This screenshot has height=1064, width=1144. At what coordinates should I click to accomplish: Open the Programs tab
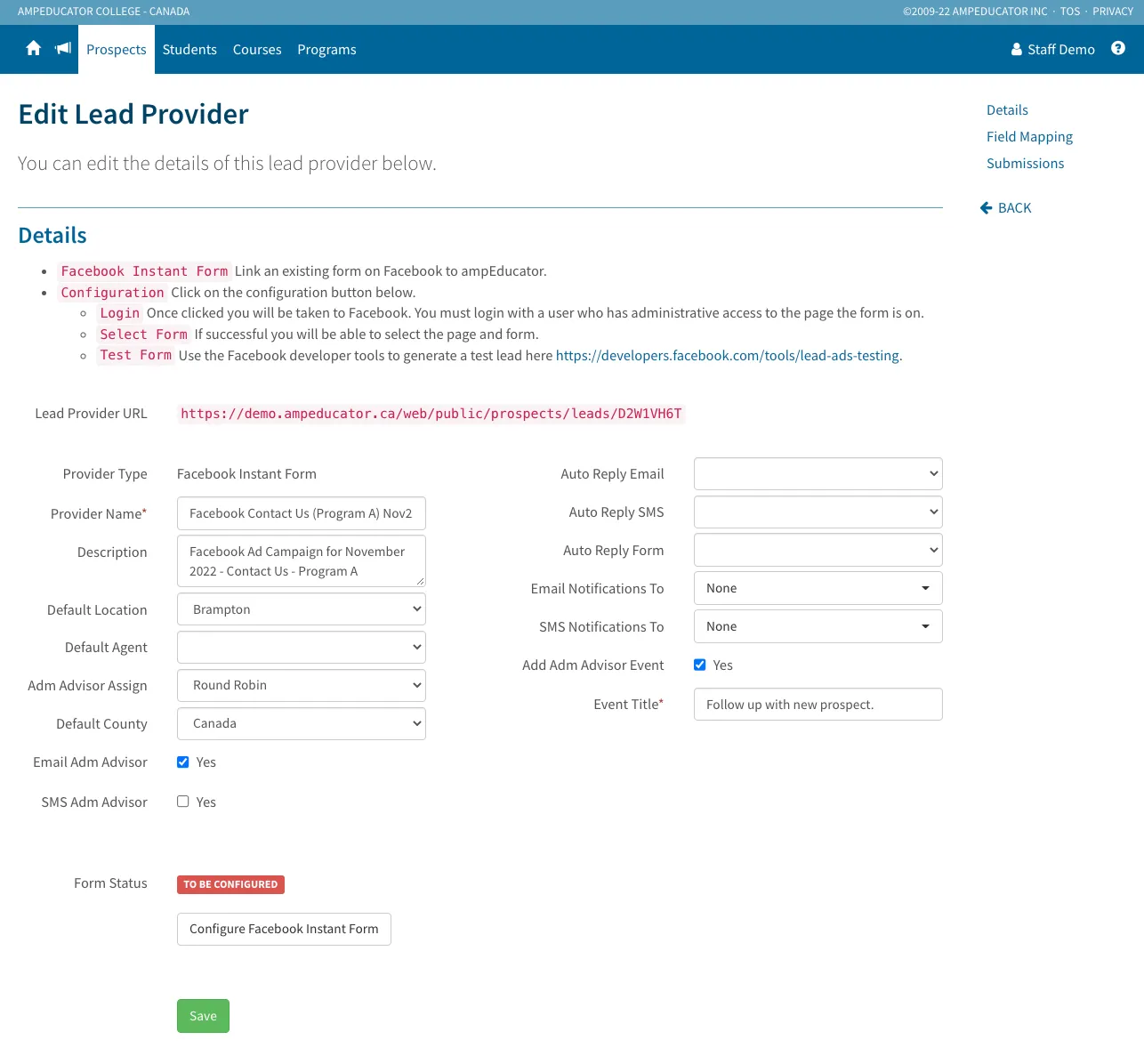point(326,50)
